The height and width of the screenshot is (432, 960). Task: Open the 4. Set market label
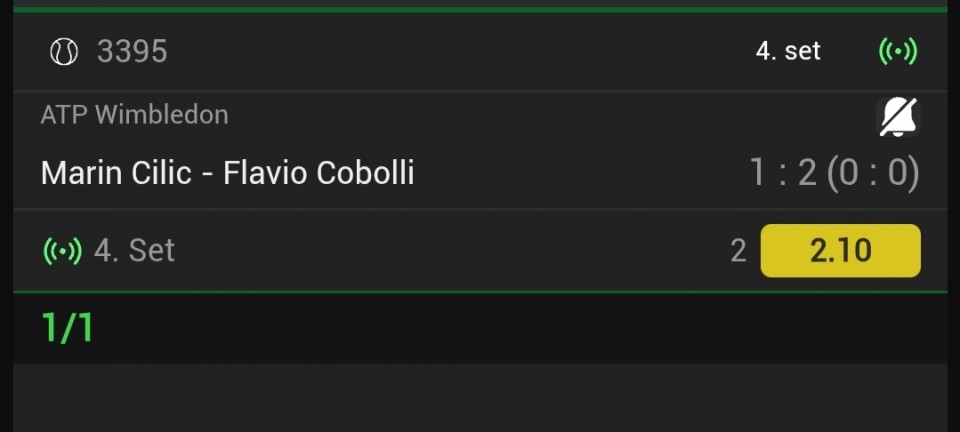134,251
